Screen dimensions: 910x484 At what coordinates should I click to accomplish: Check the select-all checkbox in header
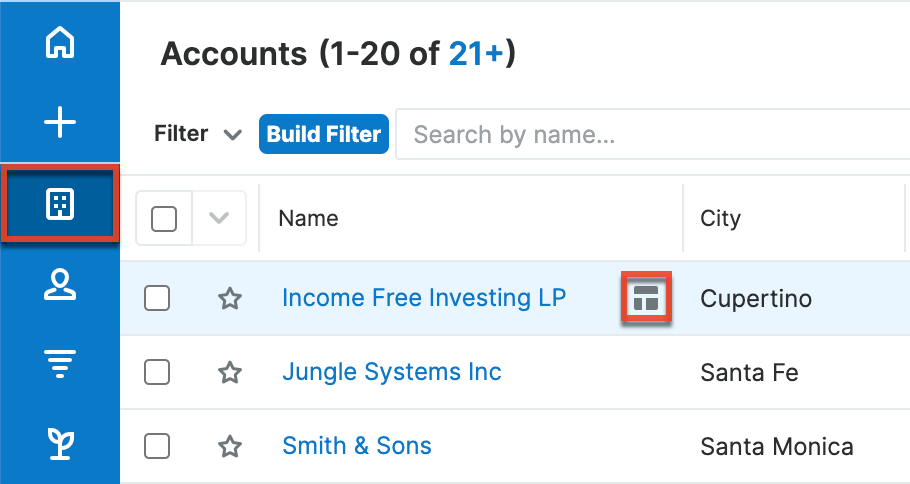164,218
